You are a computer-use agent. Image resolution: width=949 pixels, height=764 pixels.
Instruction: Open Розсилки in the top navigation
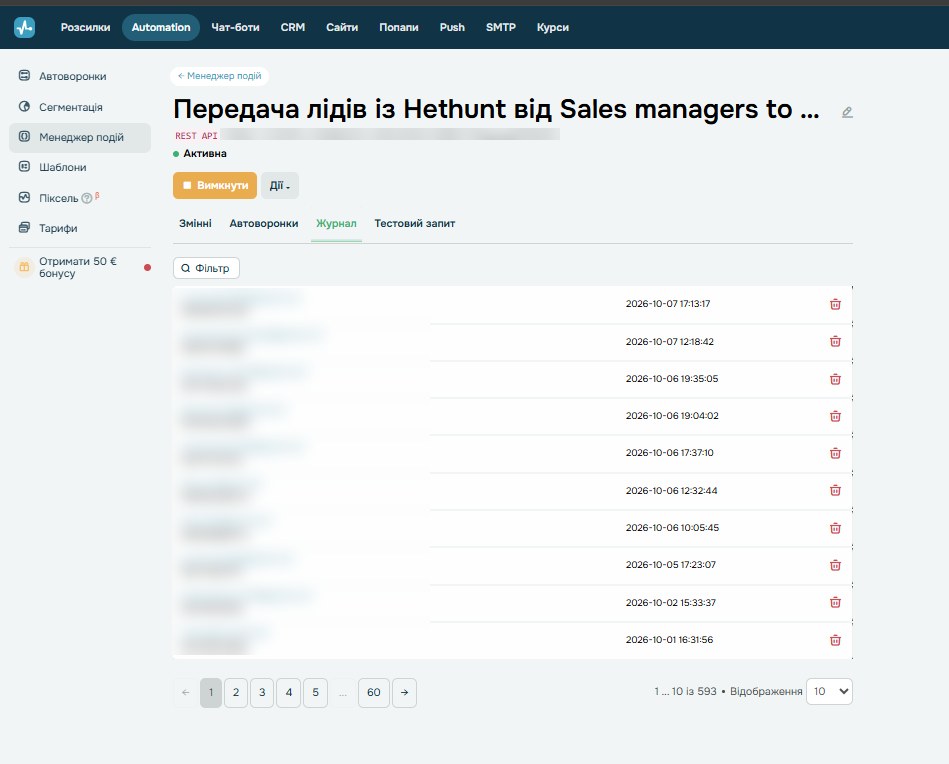pyautogui.click(x=85, y=27)
